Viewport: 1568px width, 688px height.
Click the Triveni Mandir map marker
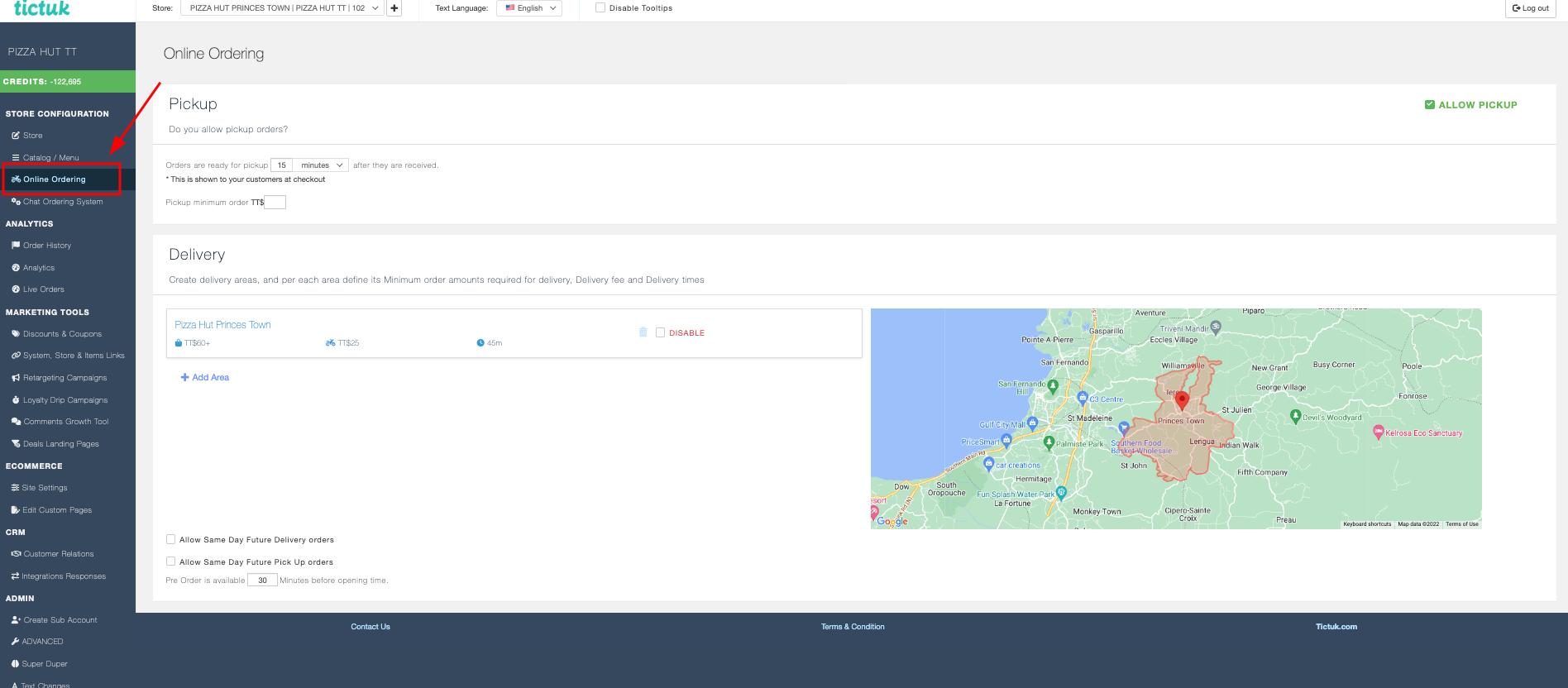(1215, 328)
